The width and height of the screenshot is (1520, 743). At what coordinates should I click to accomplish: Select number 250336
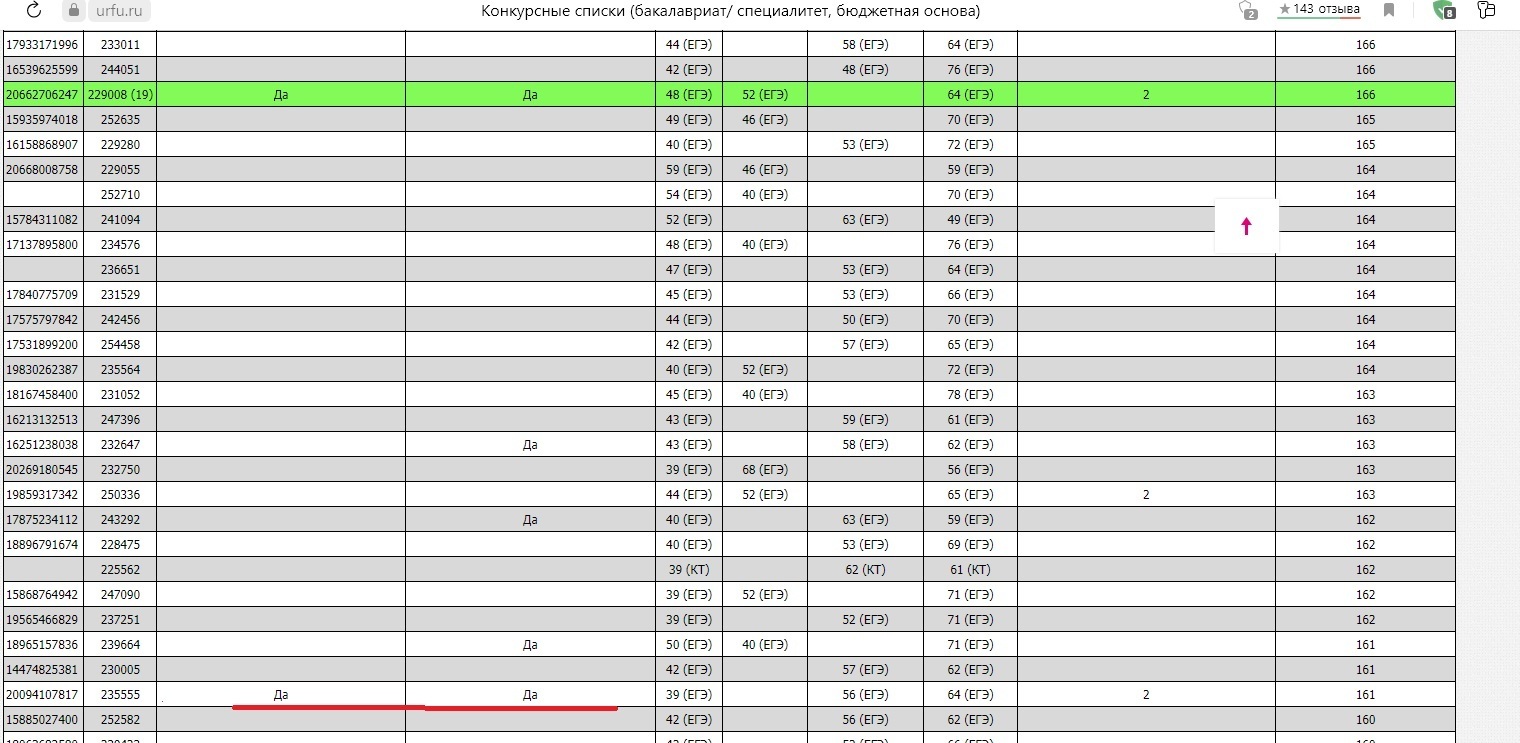coord(120,495)
